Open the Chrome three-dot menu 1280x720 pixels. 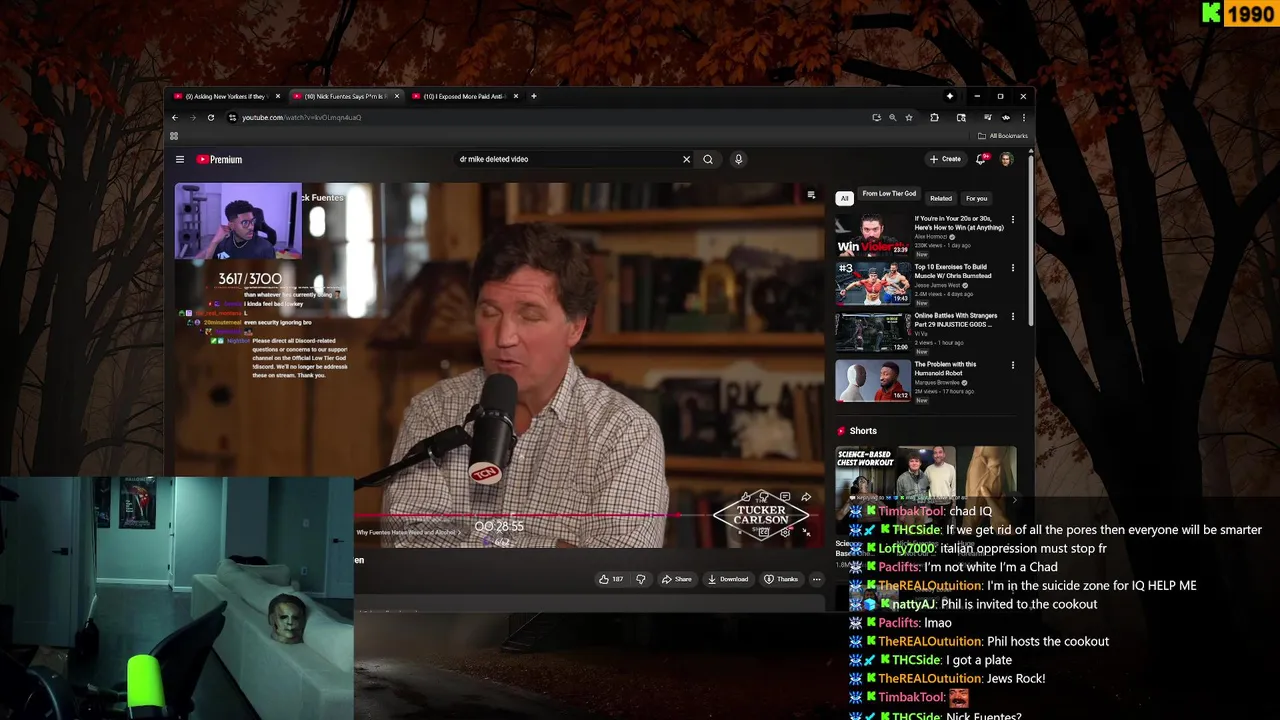pyautogui.click(x=1023, y=117)
